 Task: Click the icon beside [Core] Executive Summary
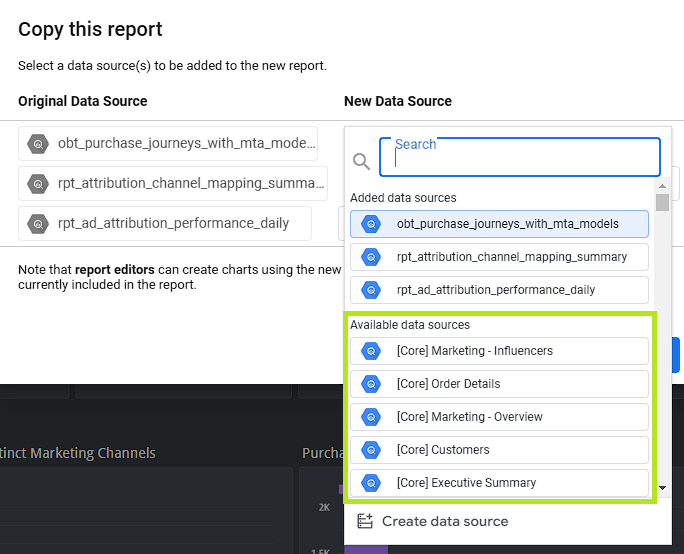tap(371, 483)
